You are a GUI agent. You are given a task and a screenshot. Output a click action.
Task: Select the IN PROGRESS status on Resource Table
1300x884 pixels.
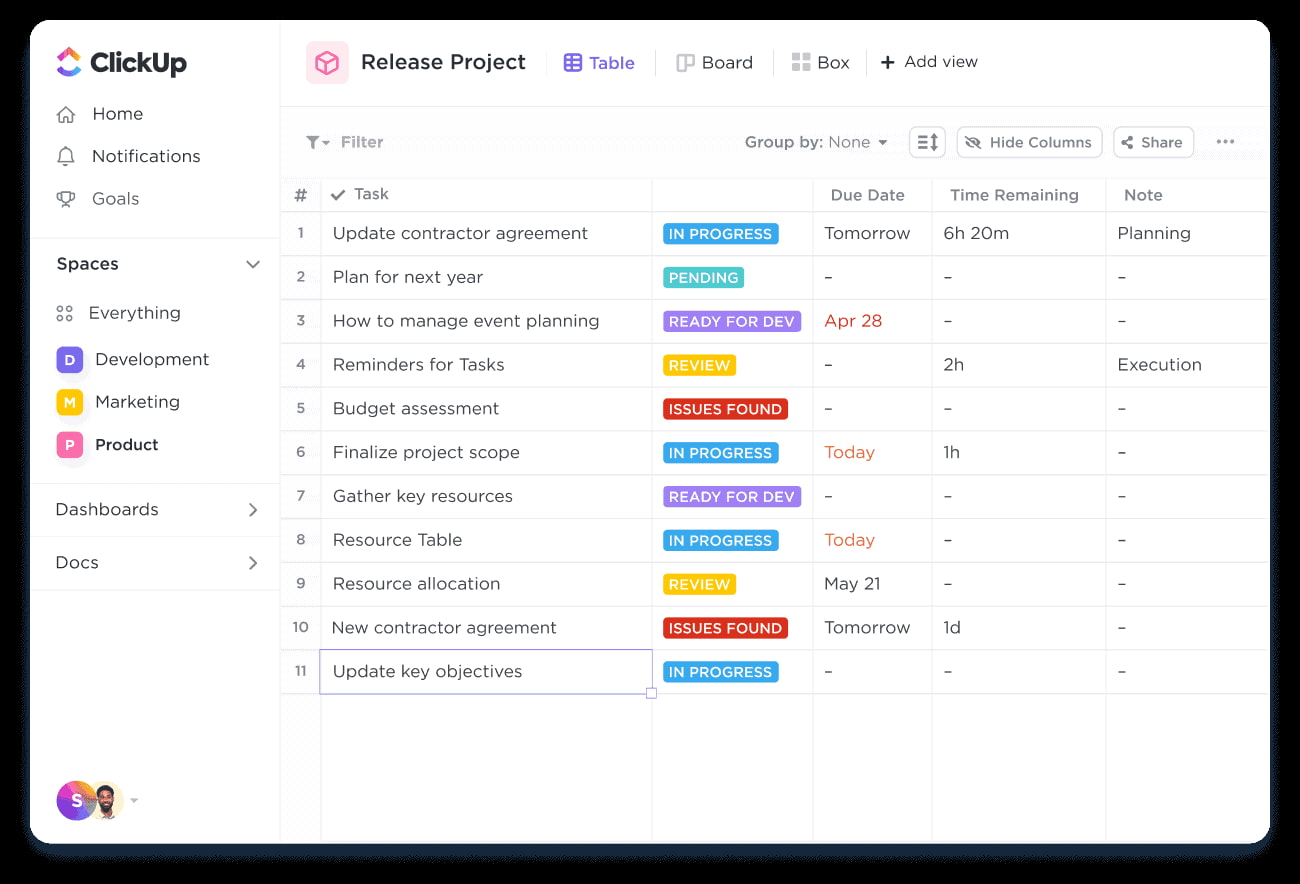click(x=720, y=540)
